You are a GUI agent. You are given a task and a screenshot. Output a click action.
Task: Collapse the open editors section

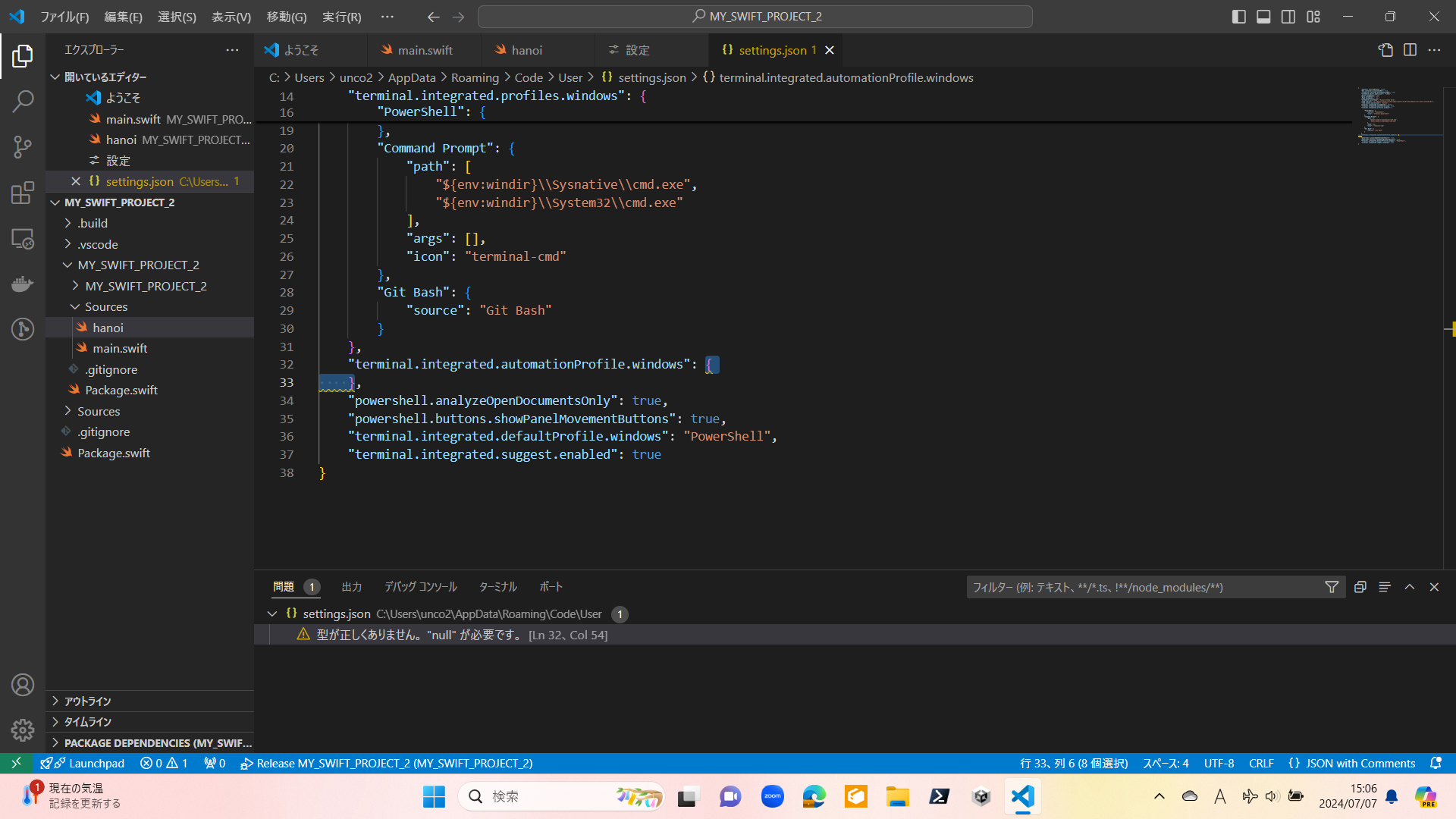(x=55, y=77)
